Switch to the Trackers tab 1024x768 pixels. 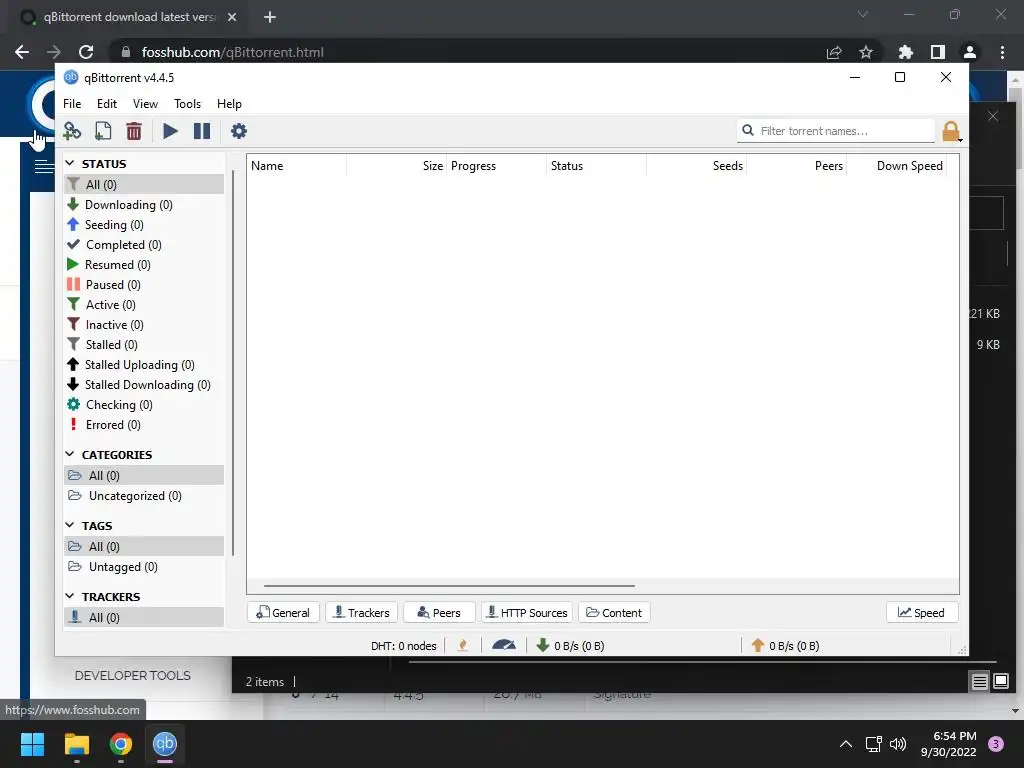[x=362, y=613]
